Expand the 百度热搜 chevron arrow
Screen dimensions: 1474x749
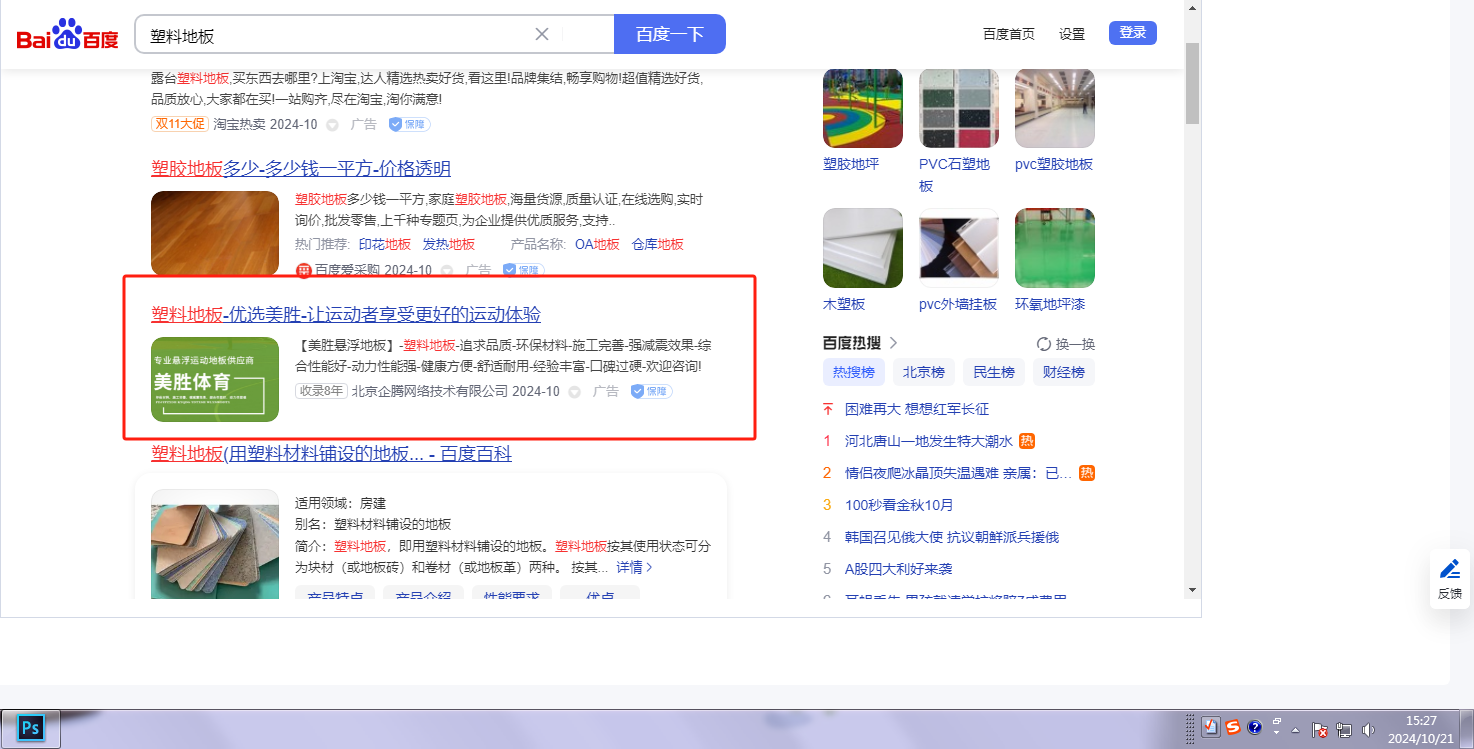click(x=893, y=343)
